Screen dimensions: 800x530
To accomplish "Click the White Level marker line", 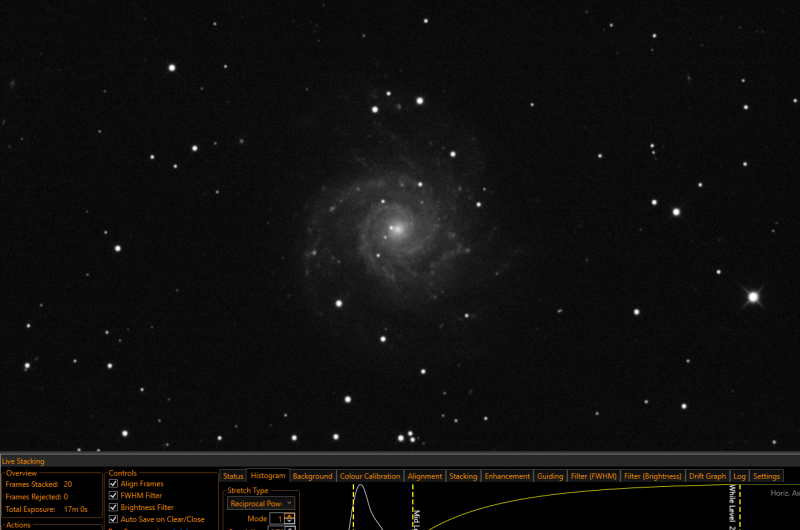I will coord(740,507).
